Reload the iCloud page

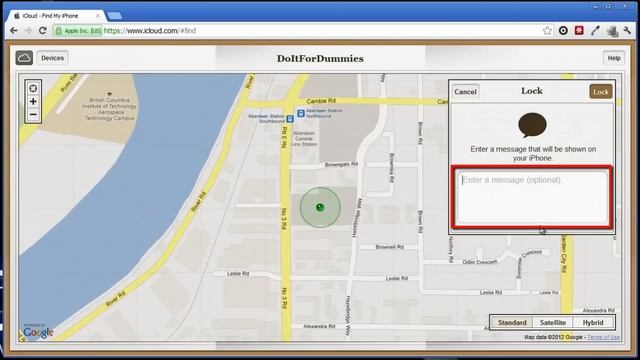point(42,31)
